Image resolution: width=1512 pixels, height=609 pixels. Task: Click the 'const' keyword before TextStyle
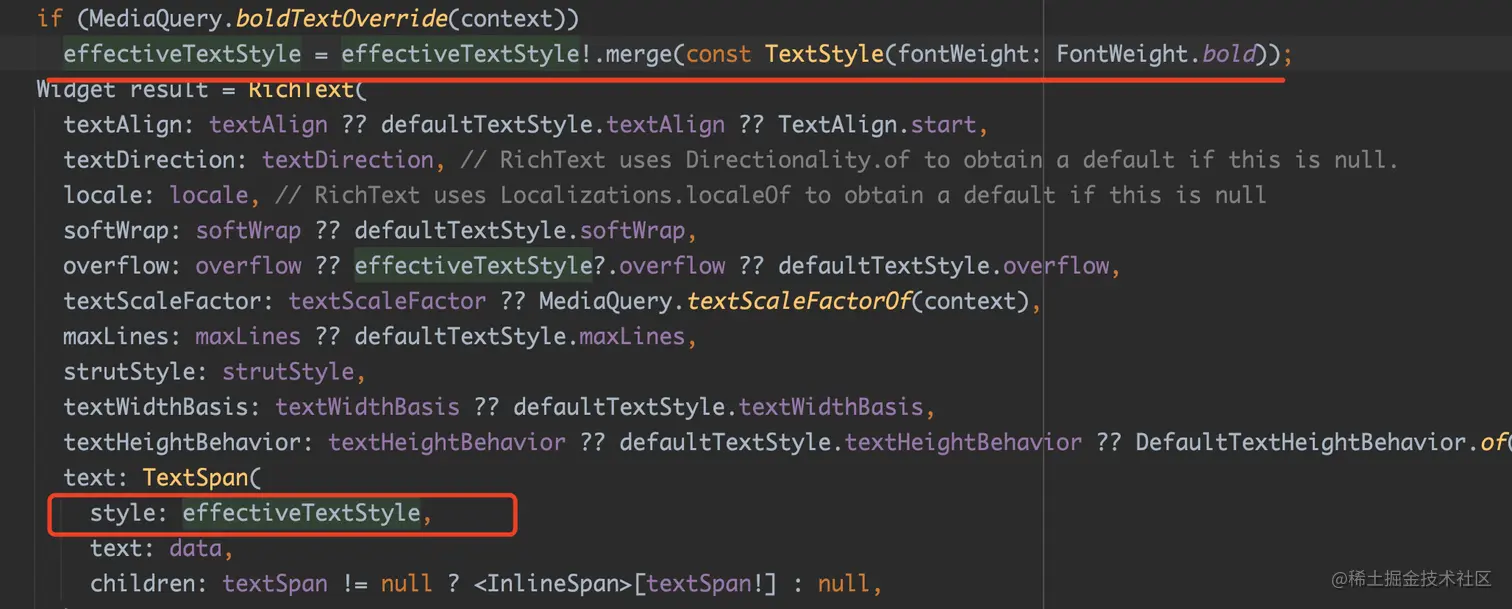[x=718, y=54]
